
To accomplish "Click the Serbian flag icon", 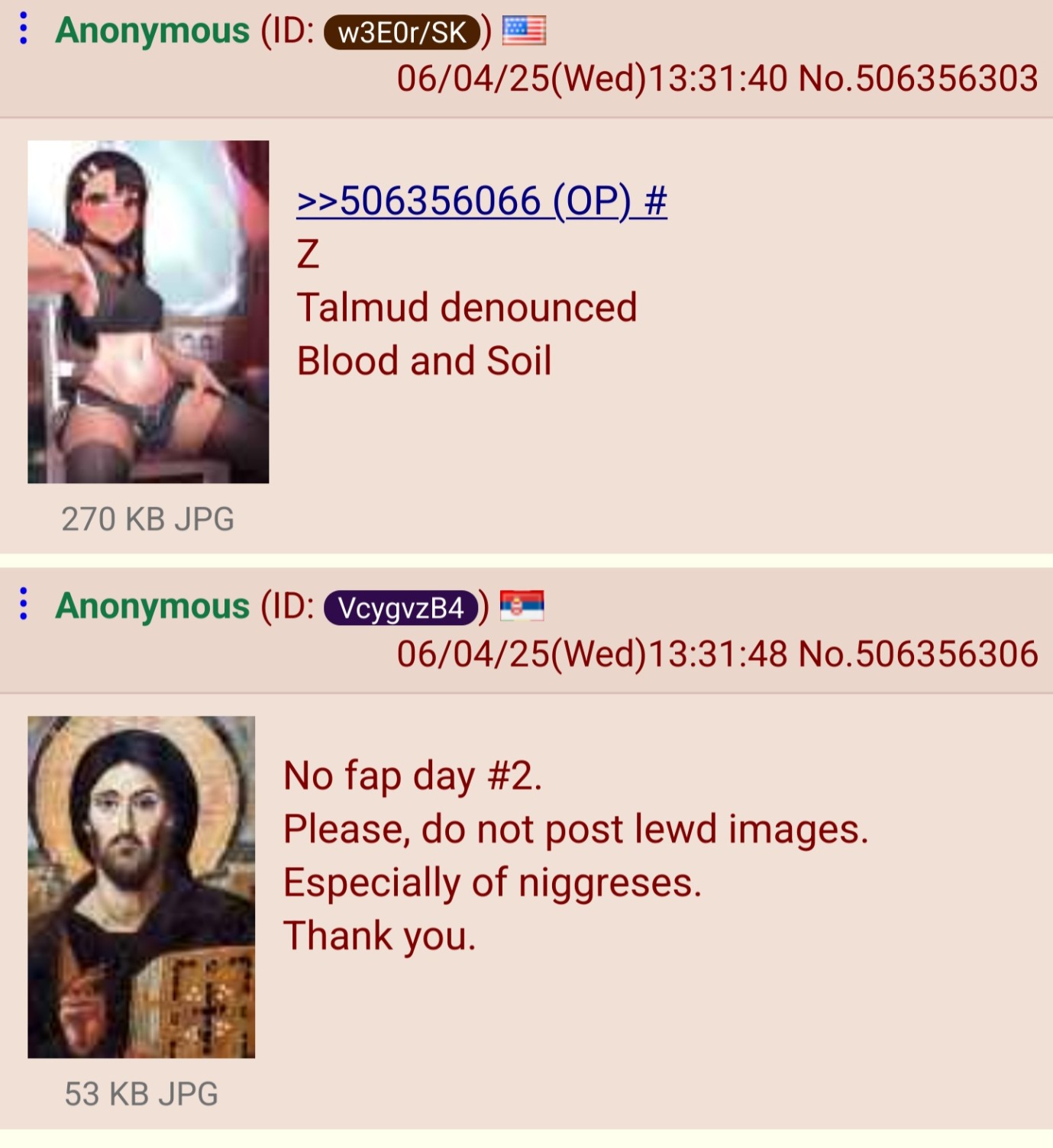I will (522, 606).
